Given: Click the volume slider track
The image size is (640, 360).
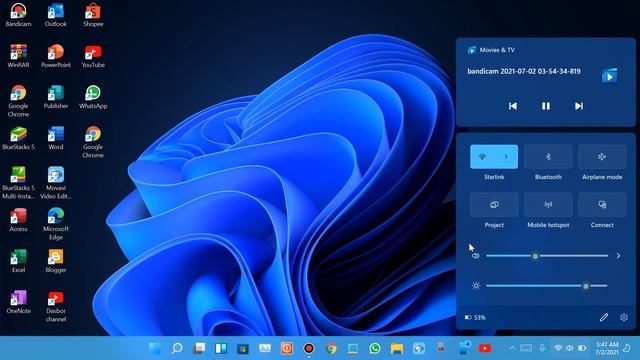Looking at the screenshot, I should 547,256.
